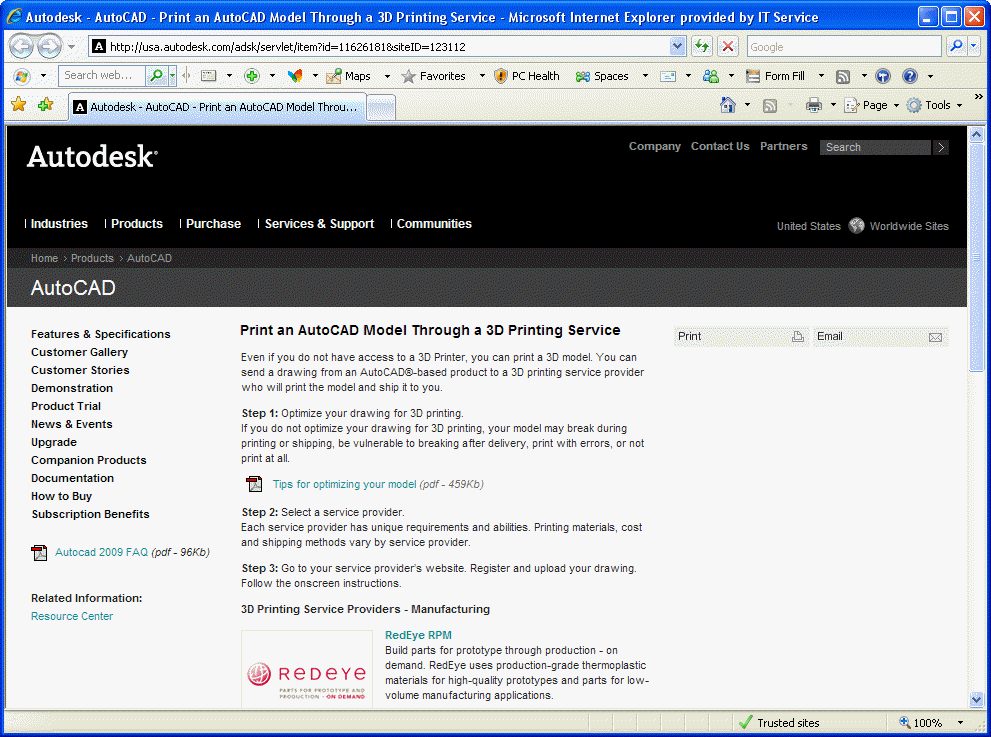Open the zoom level dropdown at 100%

coord(960,722)
